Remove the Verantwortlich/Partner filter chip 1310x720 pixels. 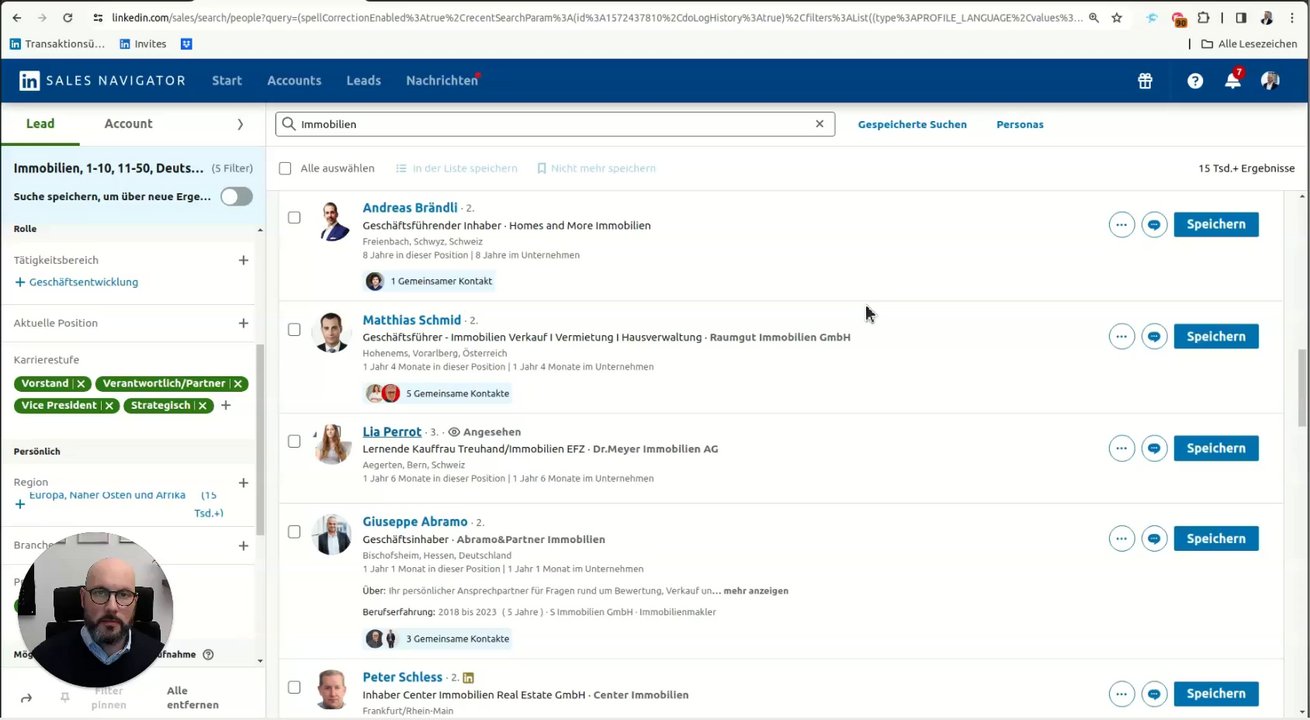237,384
